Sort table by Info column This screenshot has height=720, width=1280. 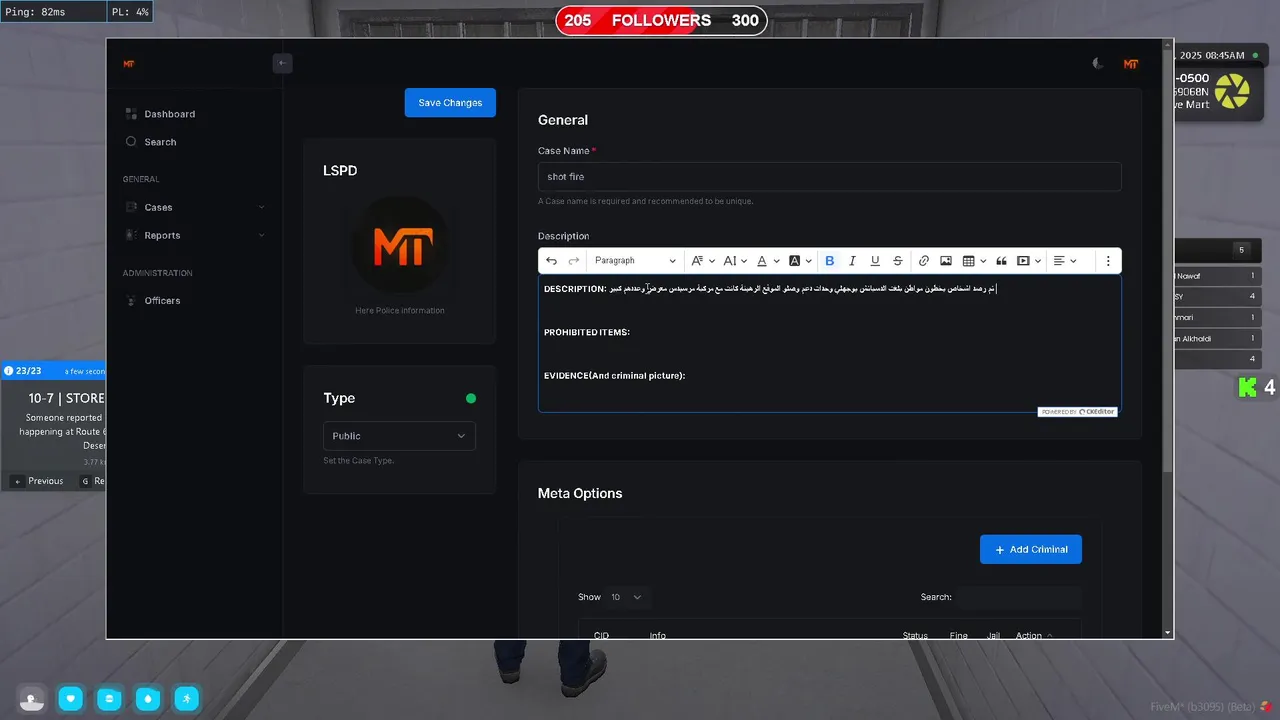click(658, 635)
